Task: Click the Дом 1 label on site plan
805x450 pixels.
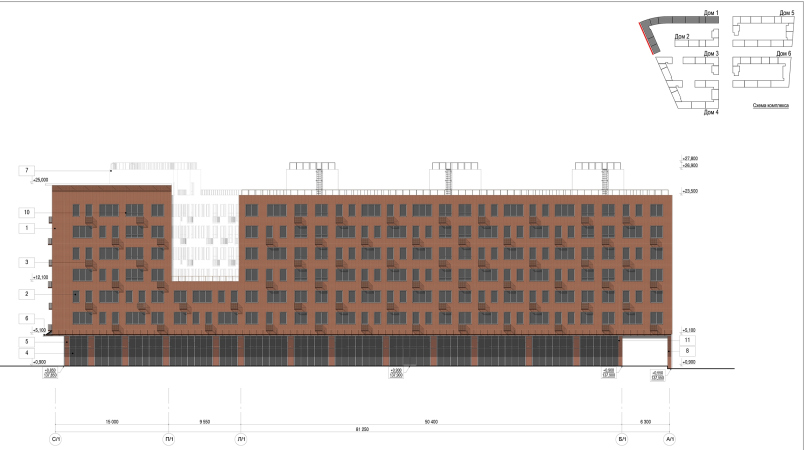Action: pos(711,13)
